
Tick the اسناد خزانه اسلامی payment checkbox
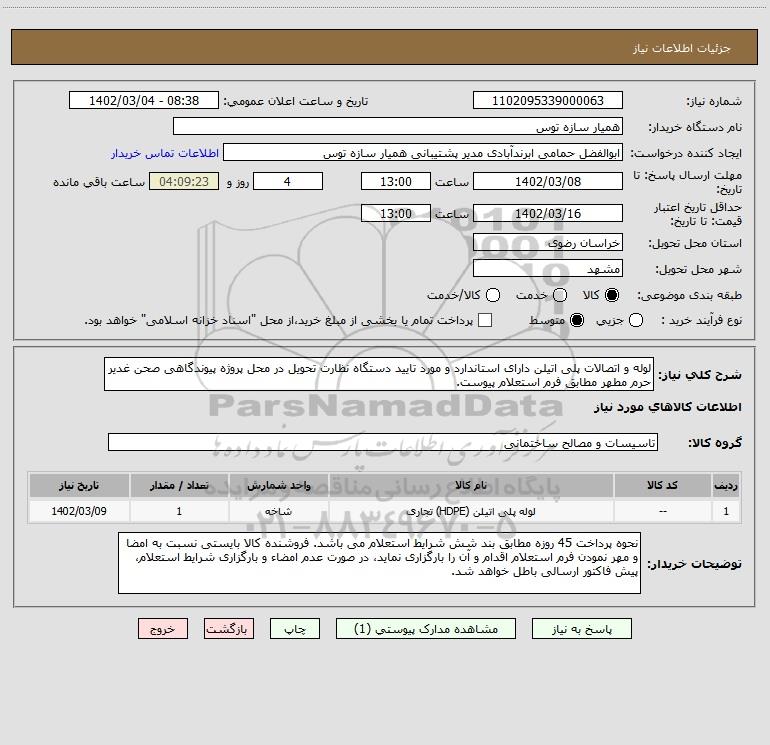pyautogui.click(x=485, y=320)
